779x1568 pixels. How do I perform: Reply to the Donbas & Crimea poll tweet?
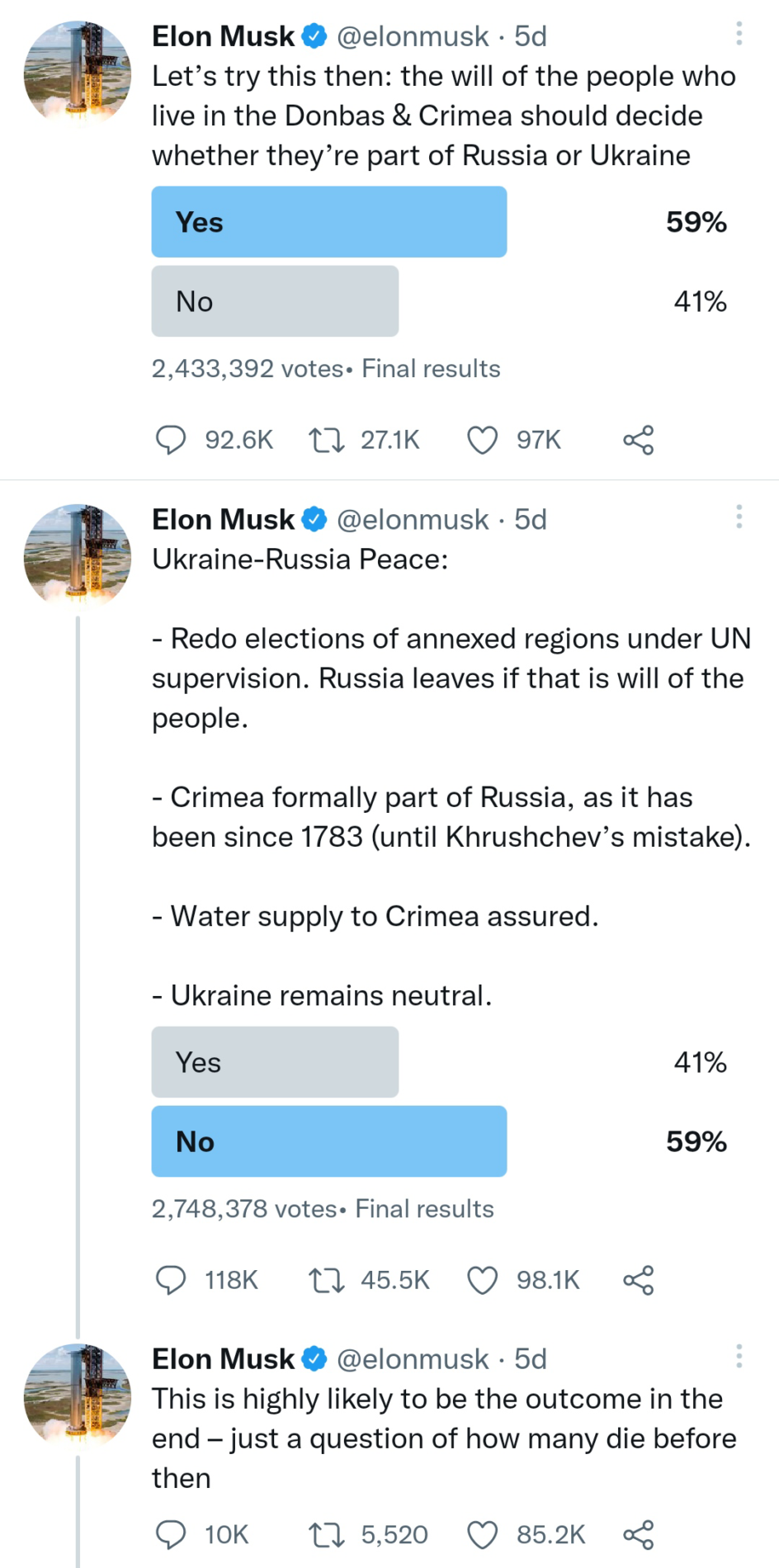click(171, 440)
